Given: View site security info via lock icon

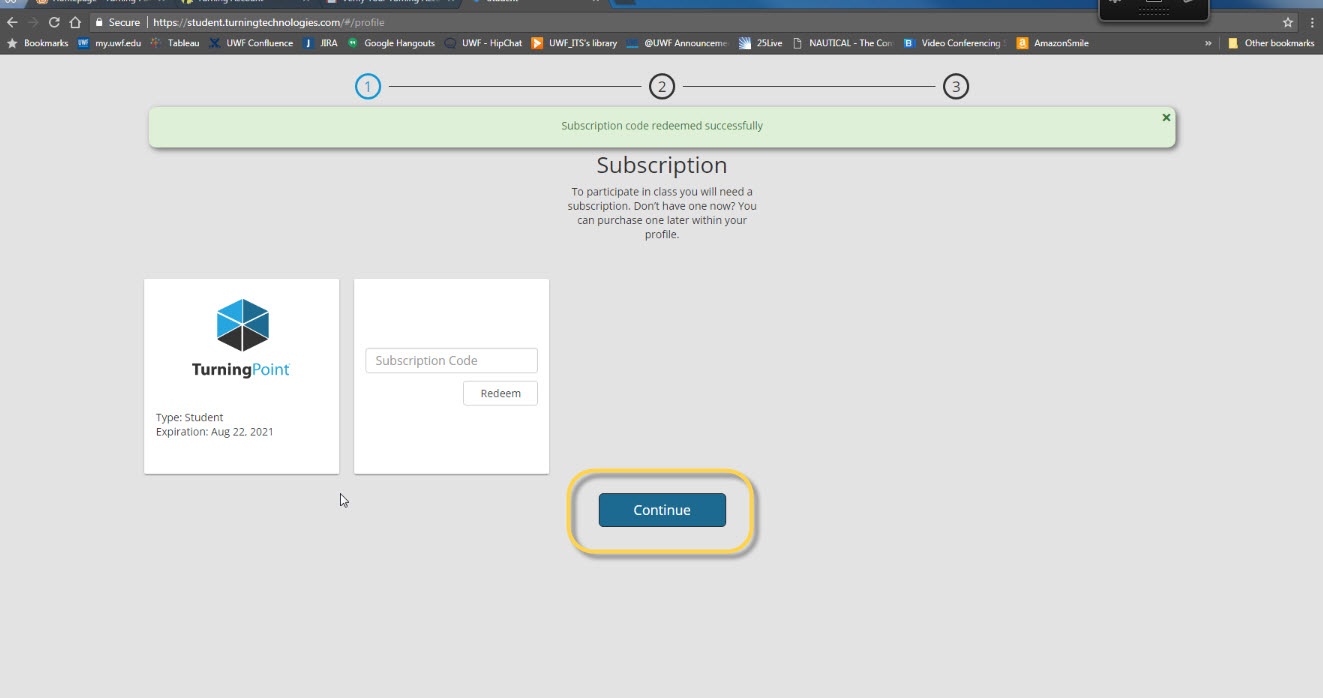Looking at the screenshot, I should point(99,22).
